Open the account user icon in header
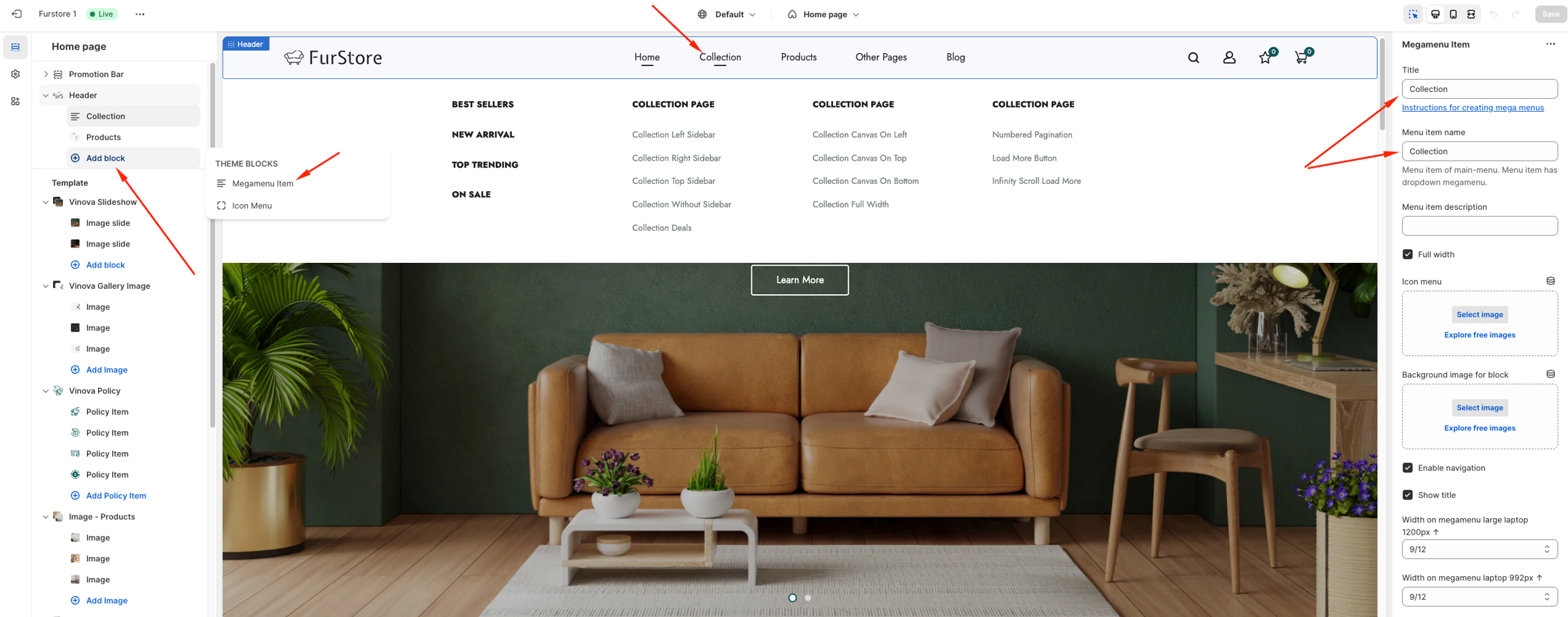 tap(1228, 58)
